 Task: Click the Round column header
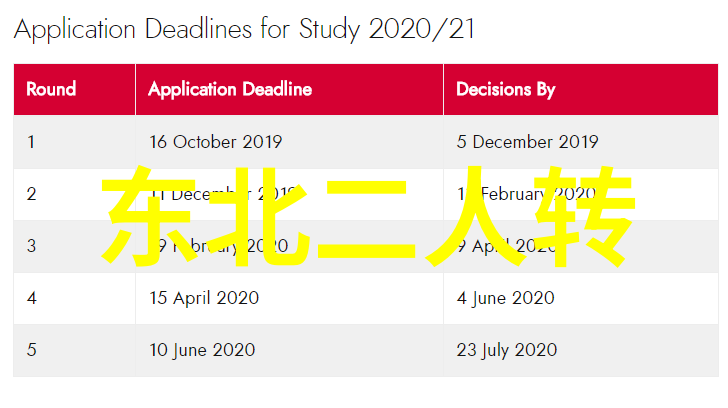tap(74, 89)
